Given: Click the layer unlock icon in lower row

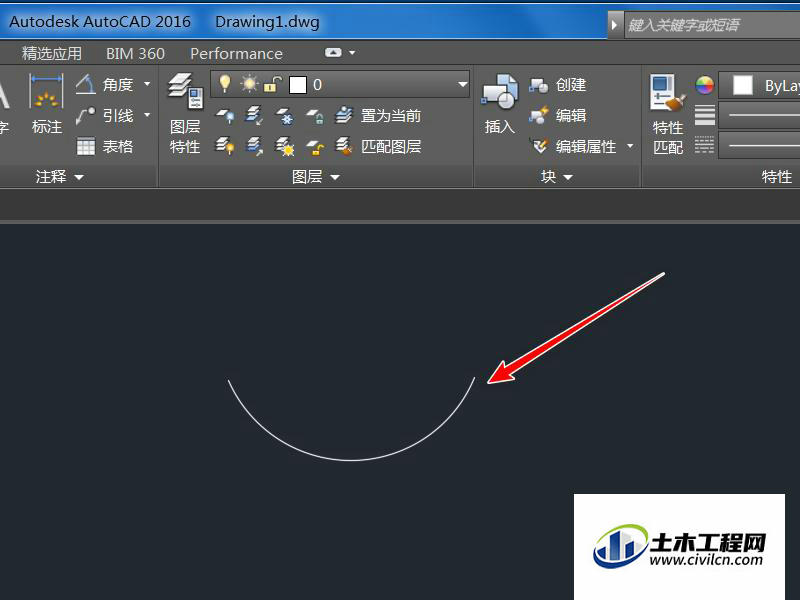Looking at the screenshot, I should pos(315,147).
